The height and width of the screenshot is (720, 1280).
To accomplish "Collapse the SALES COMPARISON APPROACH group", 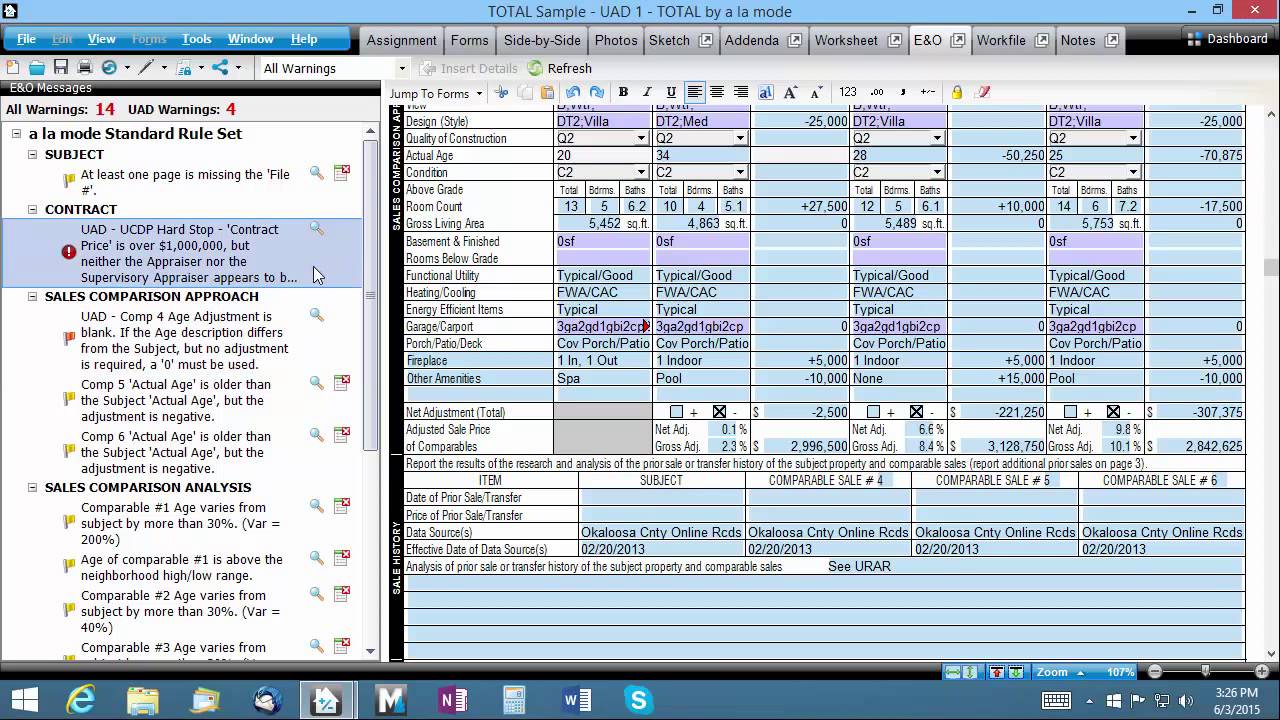I will 32,296.
